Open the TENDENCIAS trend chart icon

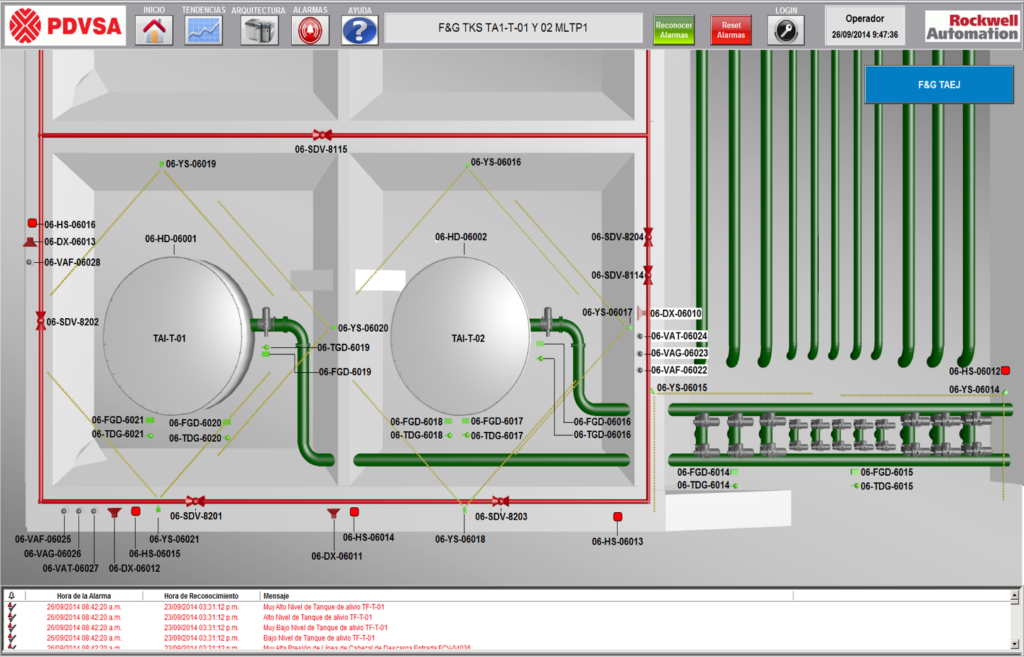click(x=205, y=30)
